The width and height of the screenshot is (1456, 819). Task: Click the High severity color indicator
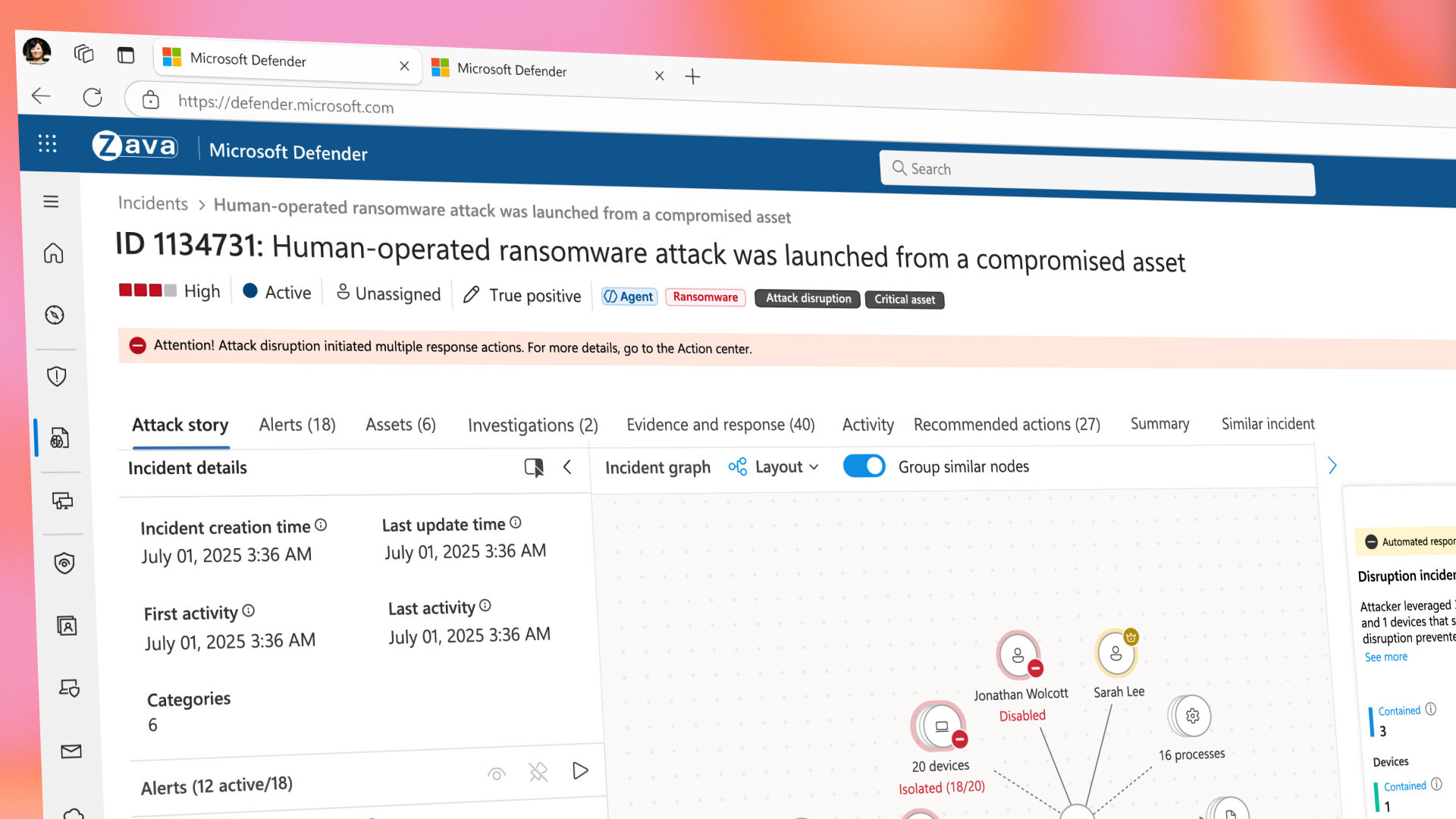click(x=147, y=290)
